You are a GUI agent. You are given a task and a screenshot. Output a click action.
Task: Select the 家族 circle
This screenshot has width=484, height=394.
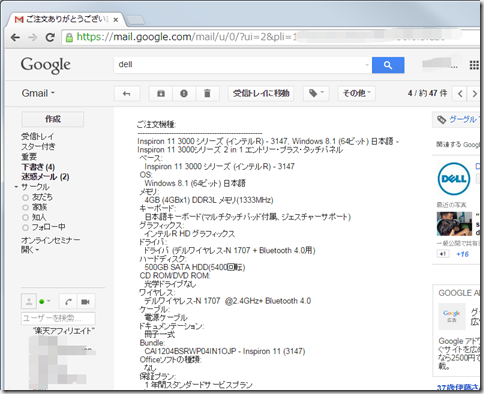pyautogui.click(x=39, y=207)
